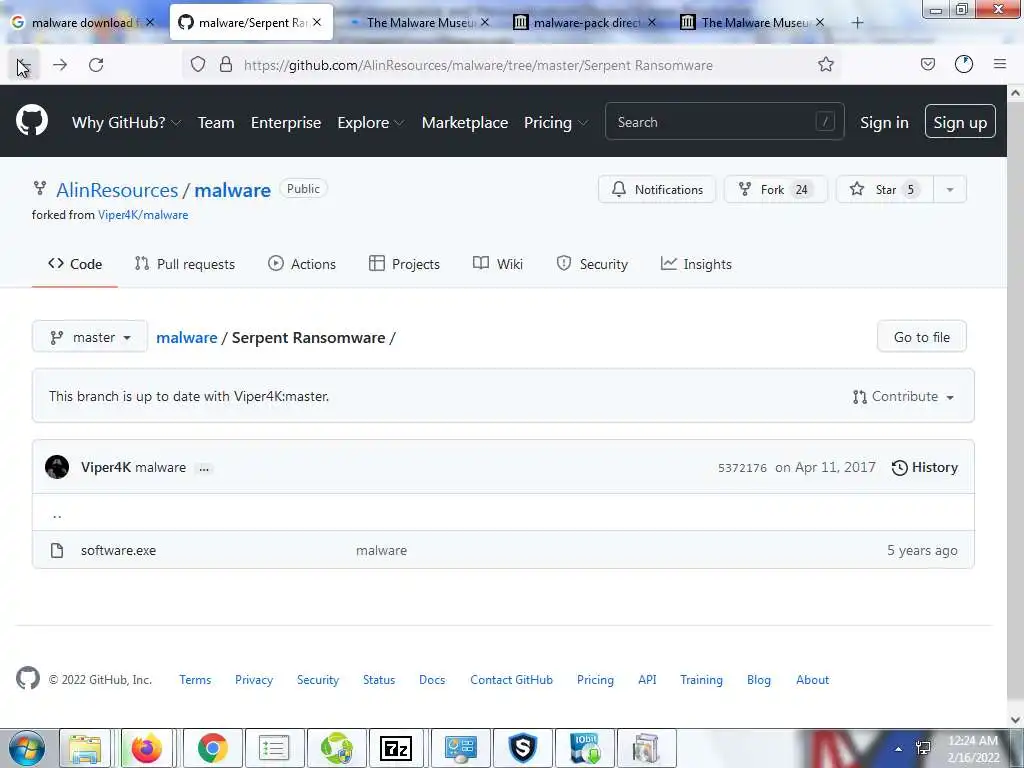Switch to the Wiki tab

pyautogui.click(x=498, y=264)
